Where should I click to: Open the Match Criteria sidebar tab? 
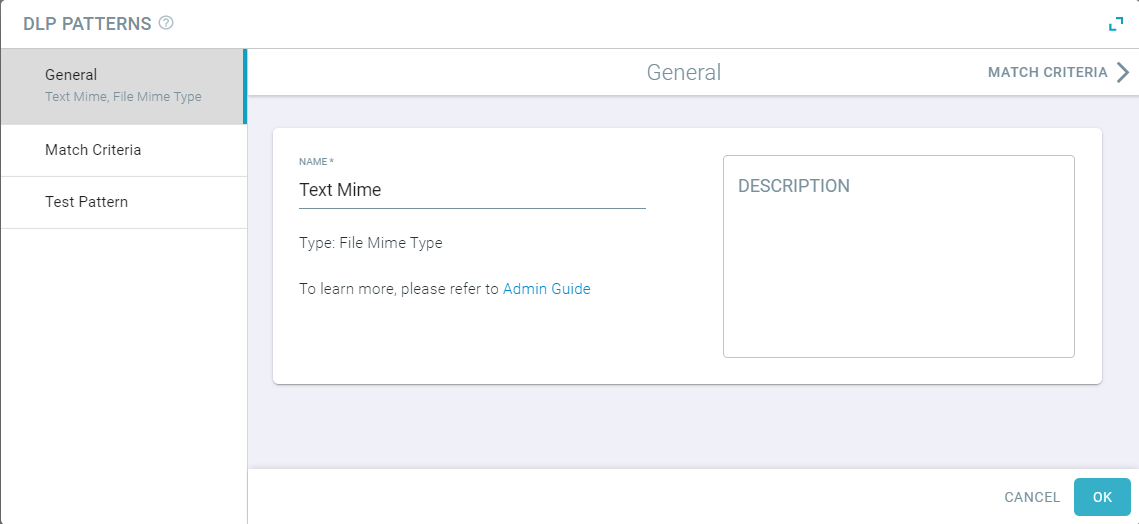click(x=123, y=150)
